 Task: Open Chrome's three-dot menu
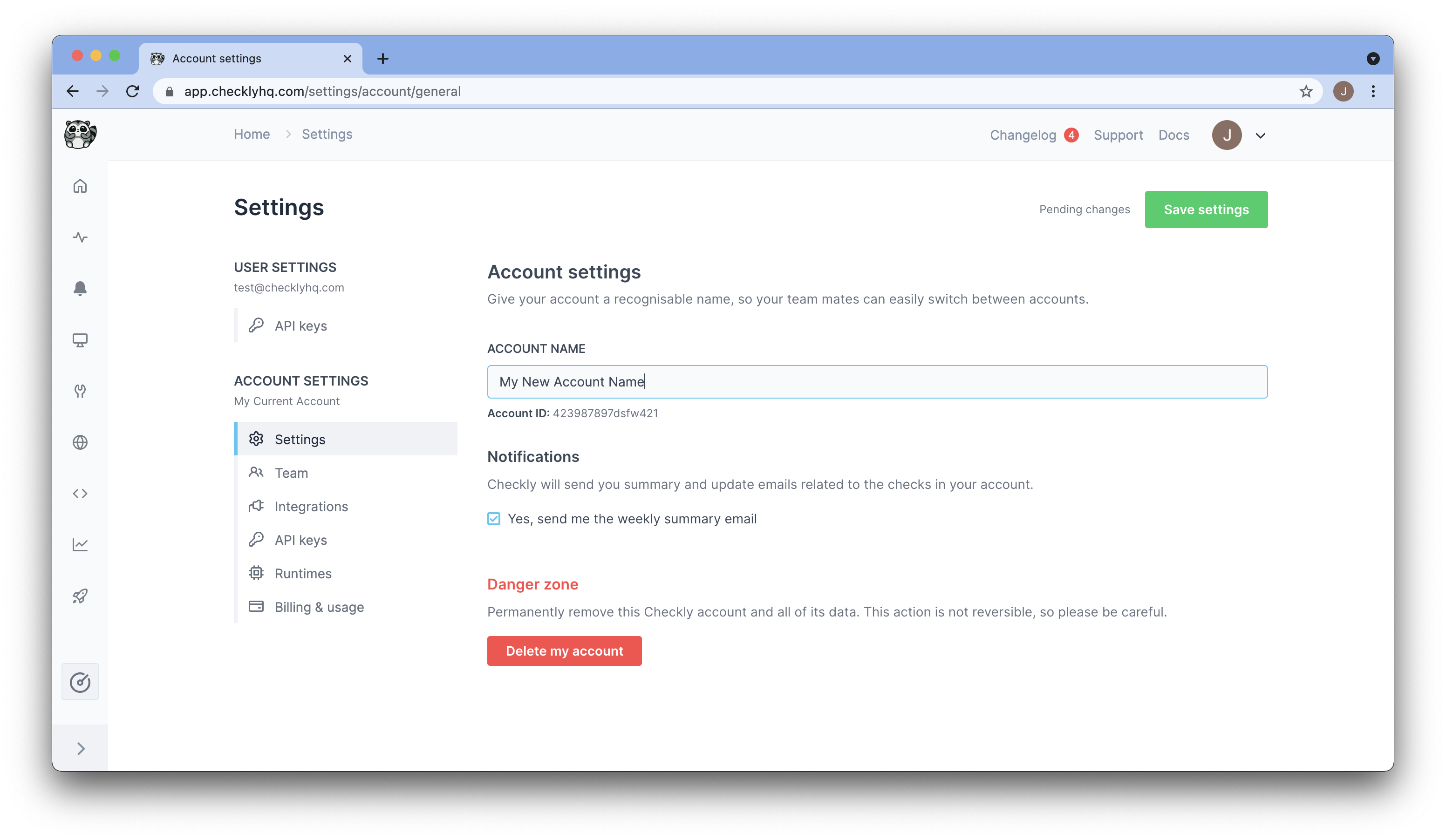pos(1372,91)
